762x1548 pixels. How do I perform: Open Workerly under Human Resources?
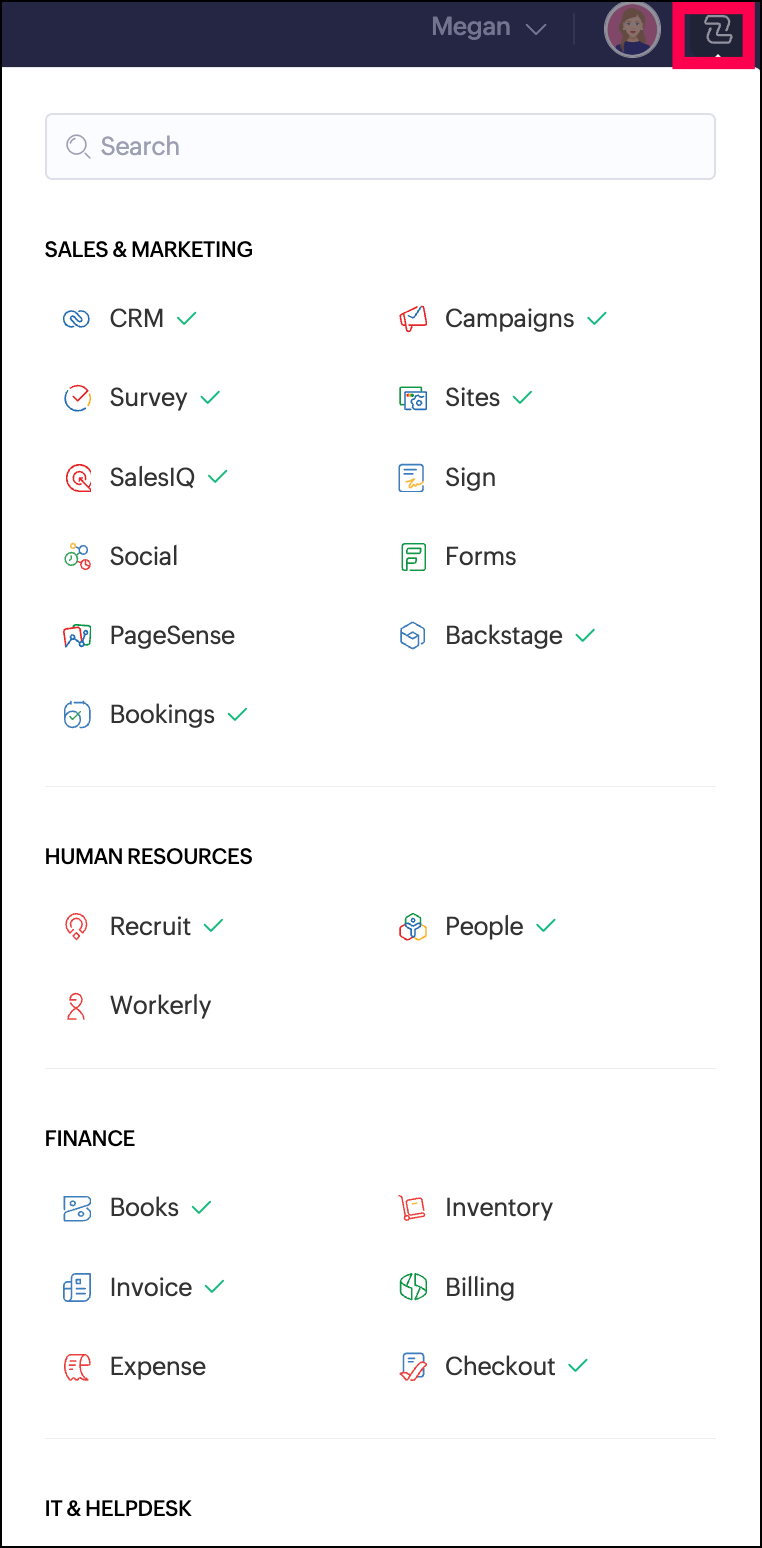tap(160, 1006)
